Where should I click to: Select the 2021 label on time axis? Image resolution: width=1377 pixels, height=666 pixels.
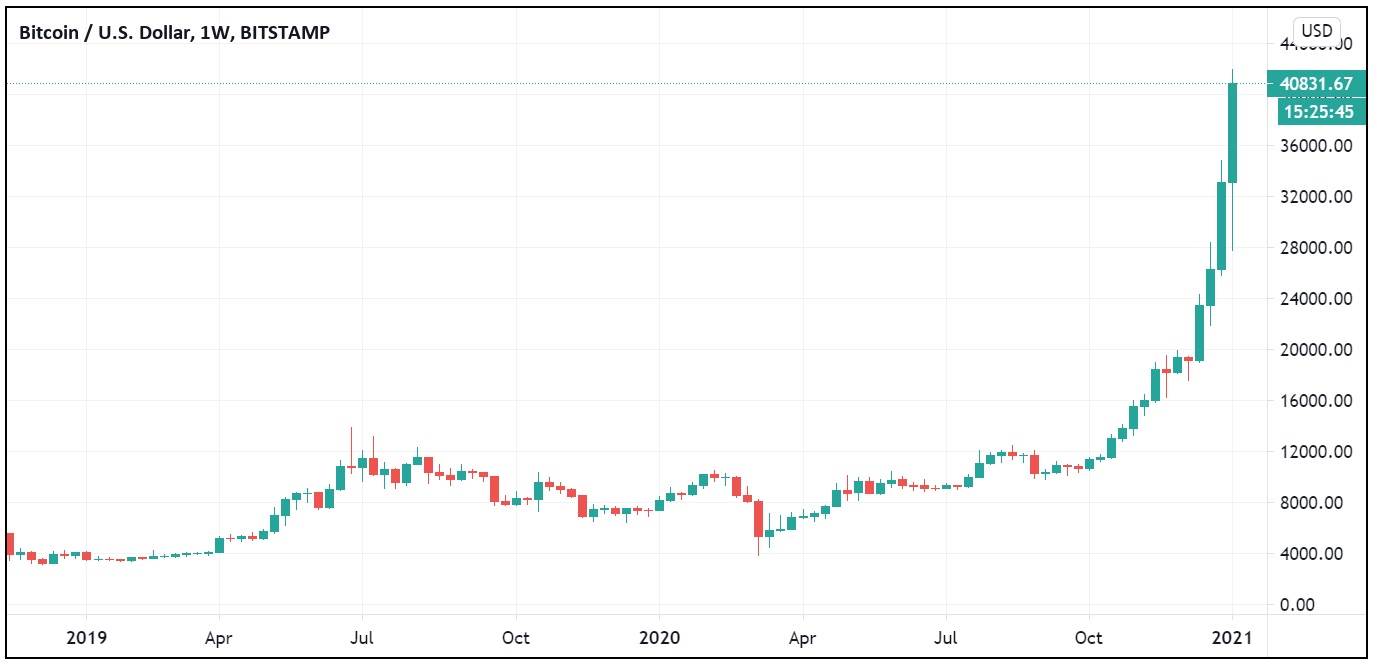[x=1232, y=636]
